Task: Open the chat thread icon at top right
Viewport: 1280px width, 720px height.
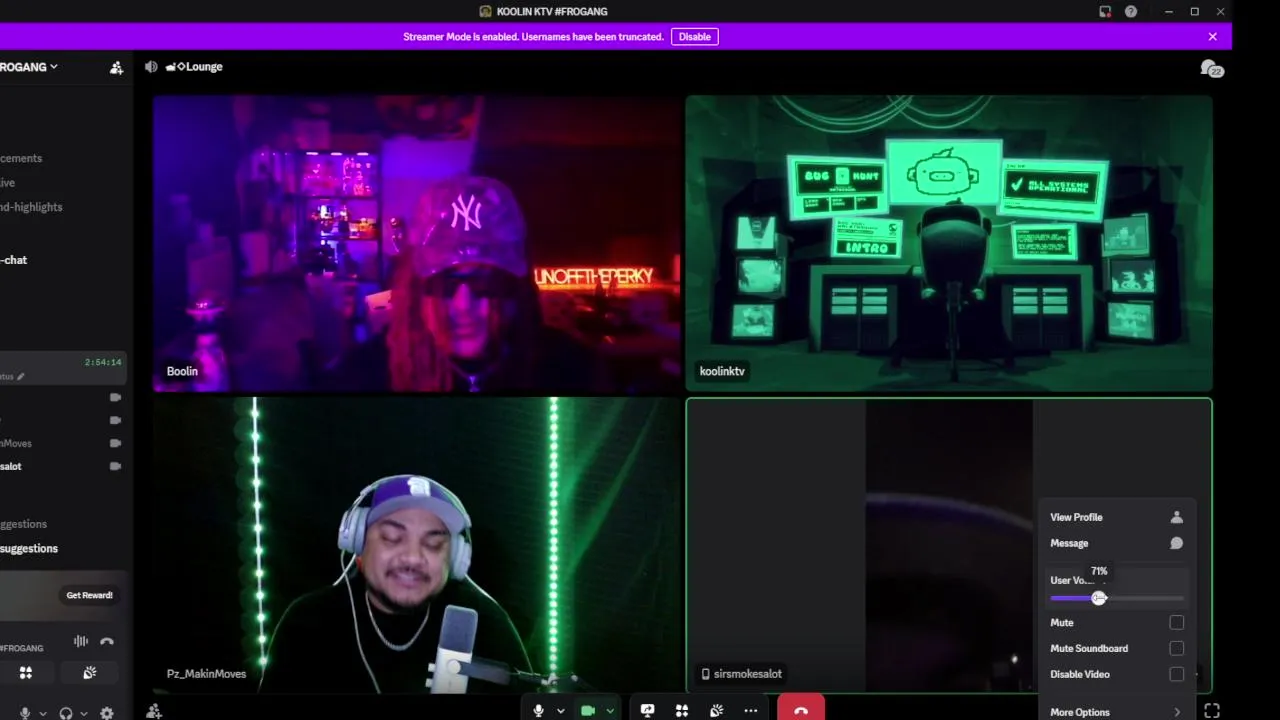Action: 1211,68
